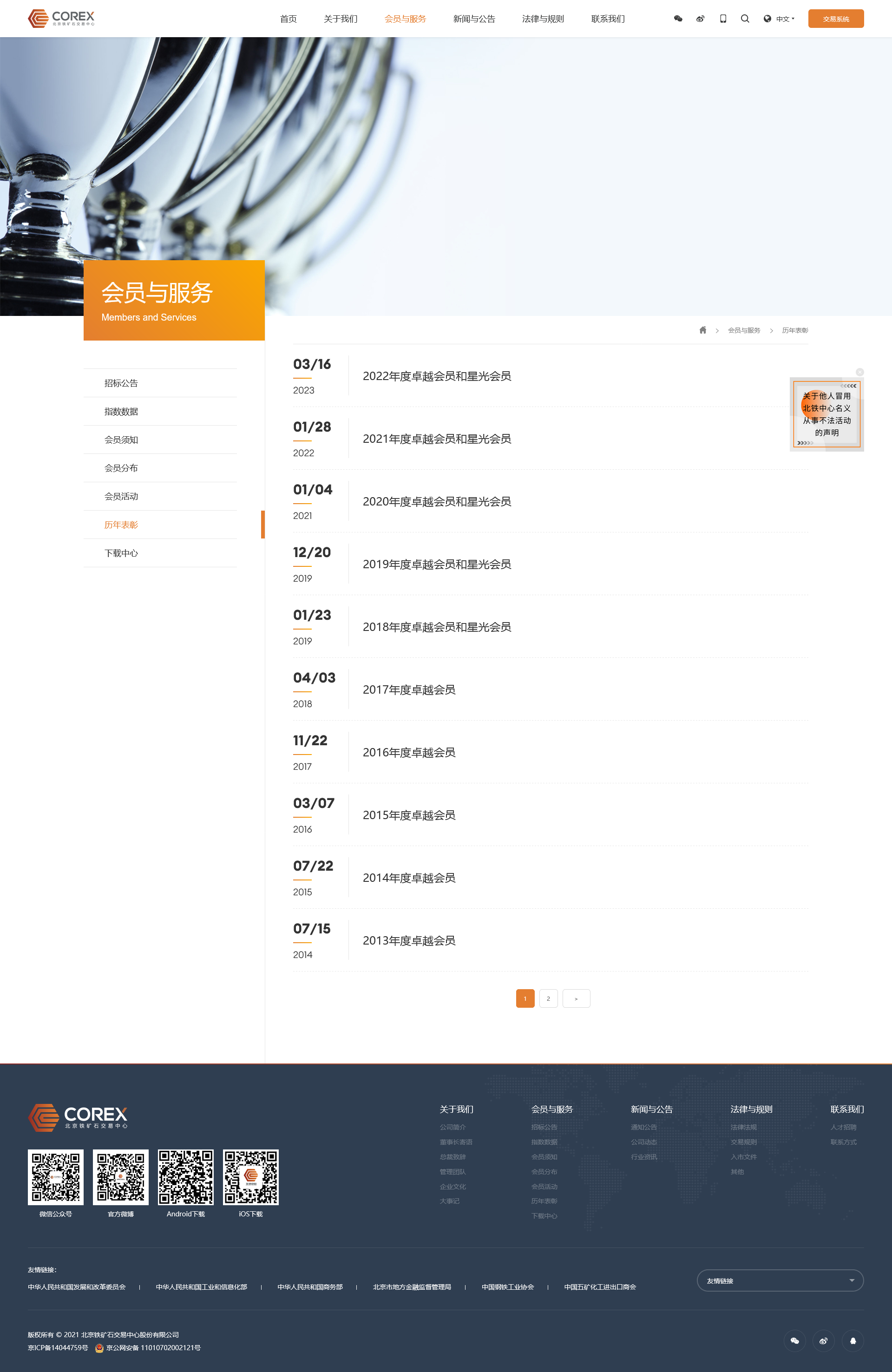Open the 新闻与公告 menu item

[x=473, y=19]
